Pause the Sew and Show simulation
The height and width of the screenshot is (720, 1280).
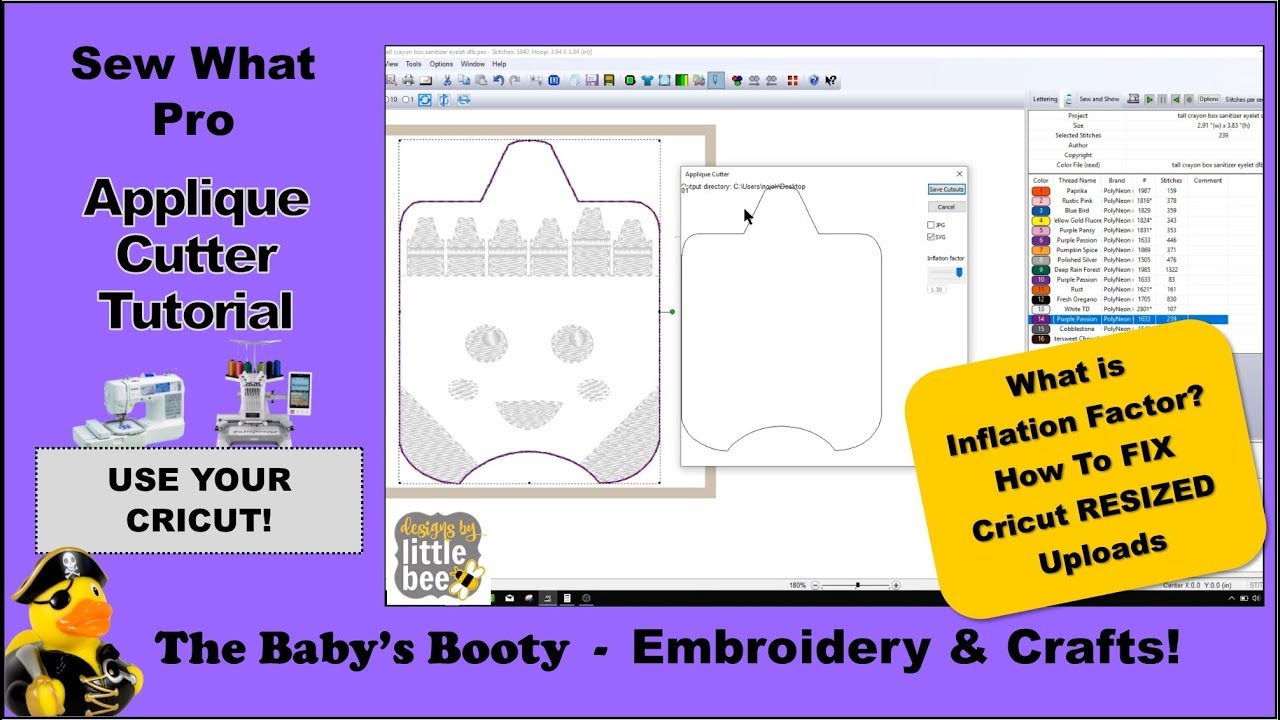[x=1162, y=99]
